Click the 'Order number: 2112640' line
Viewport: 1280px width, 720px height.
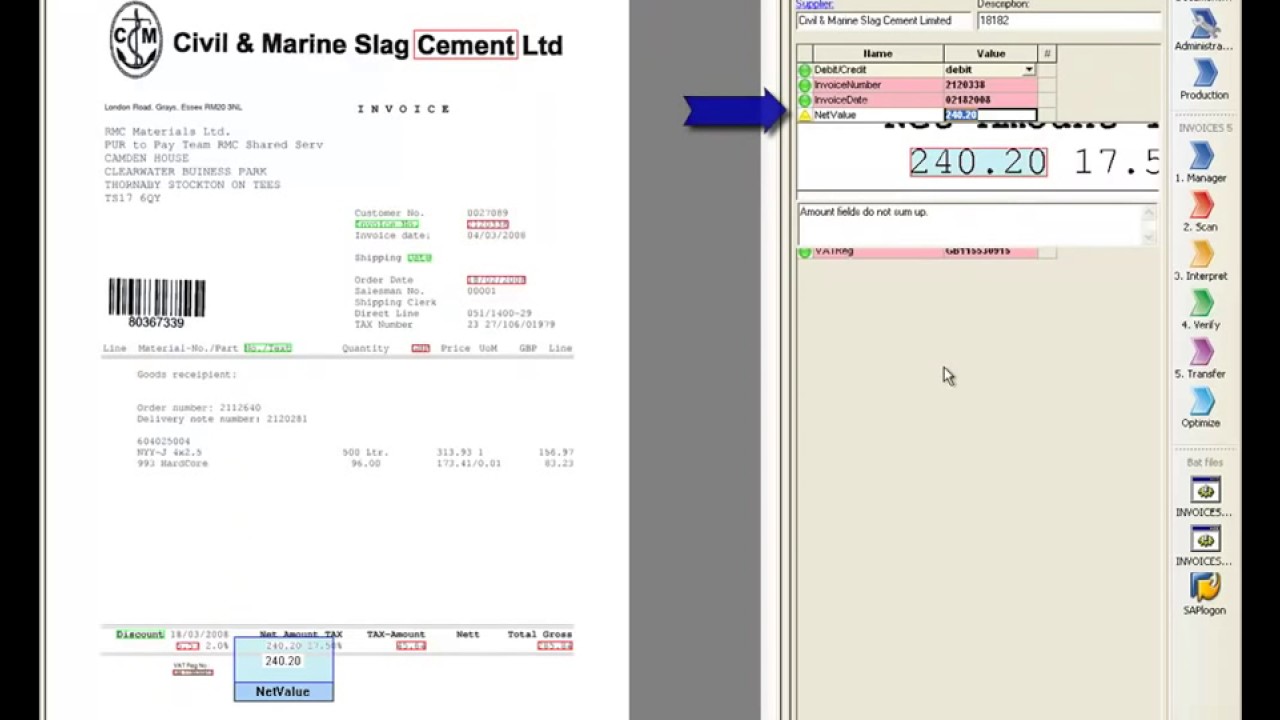pos(199,408)
